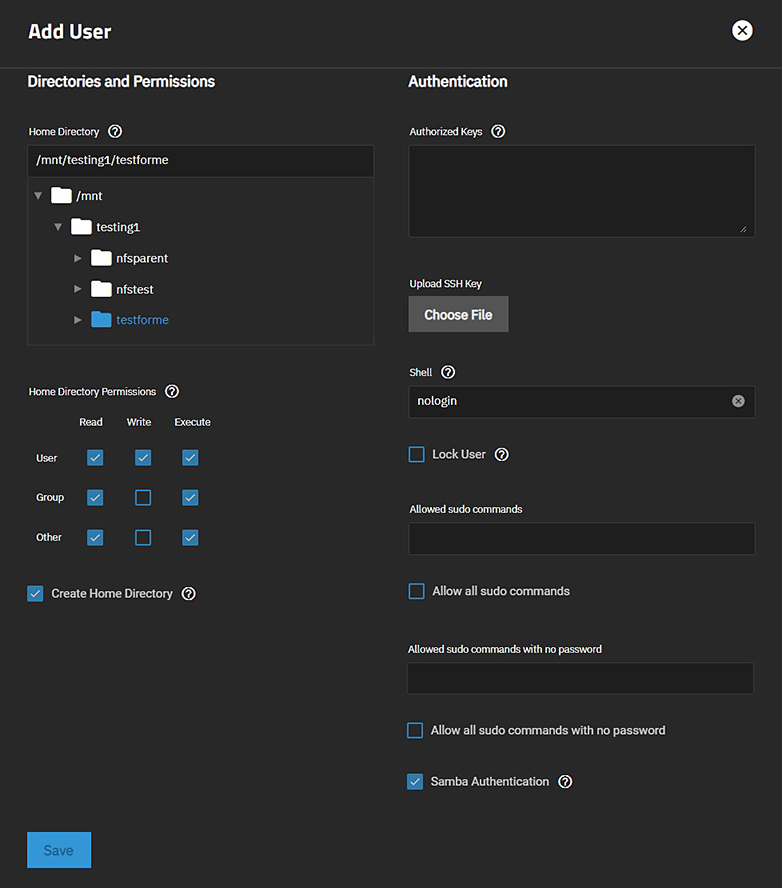The height and width of the screenshot is (888, 782).
Task: Show the Authorized Keys help tooltip
Action: (498, 131)
